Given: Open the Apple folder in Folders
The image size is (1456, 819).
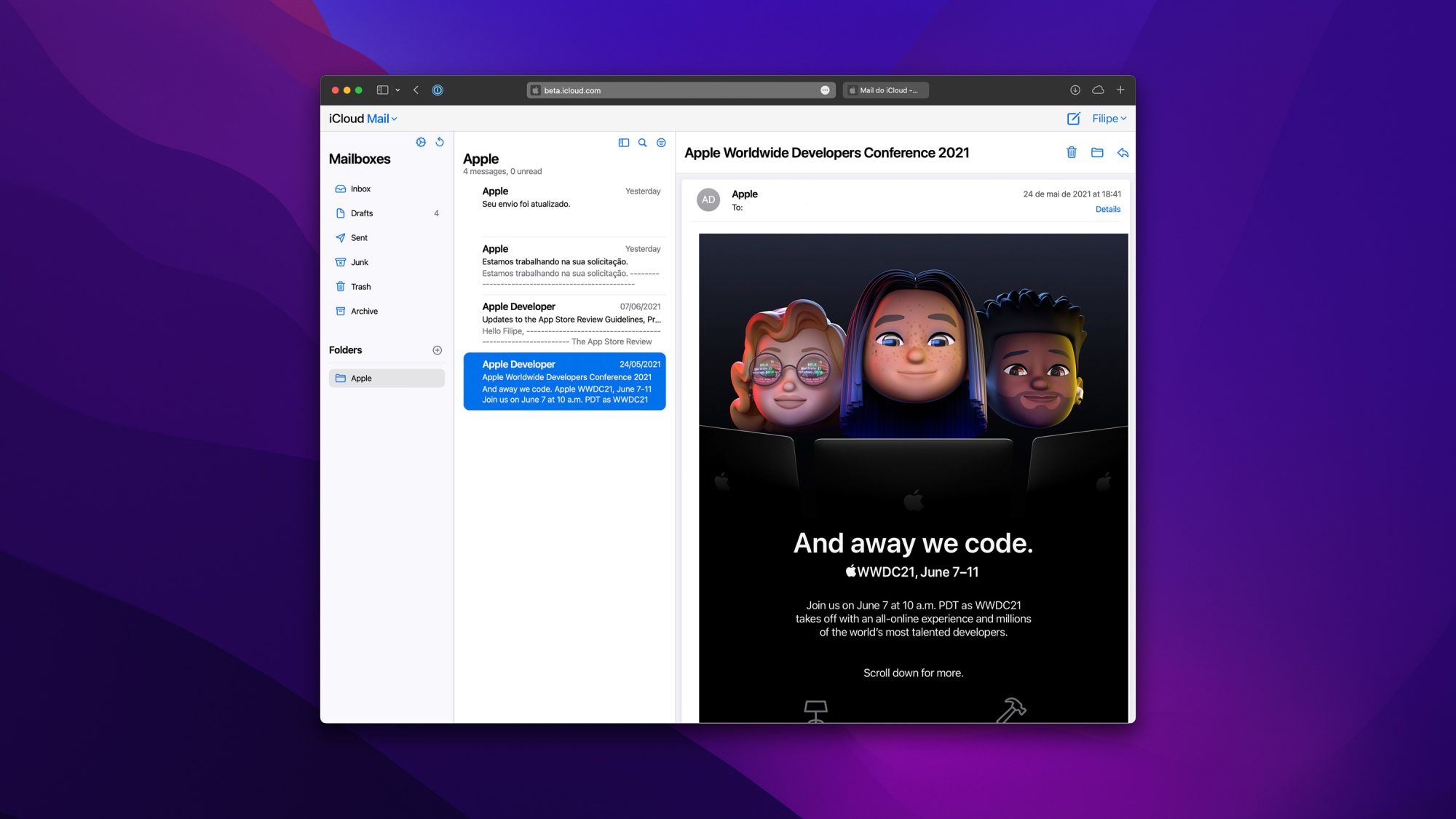Looking at the screenshot, I should click(x=387, y=379).
